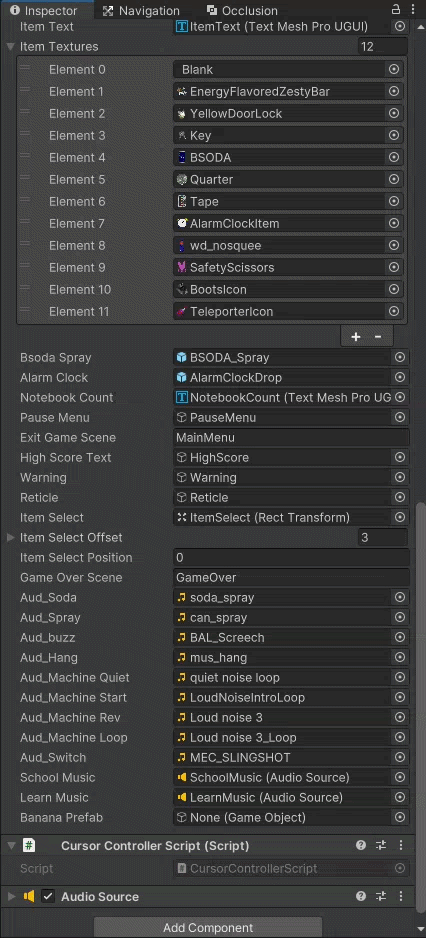426x938 pixels.
Task: Click the Add Component button
Action: (x=208, y=928)
